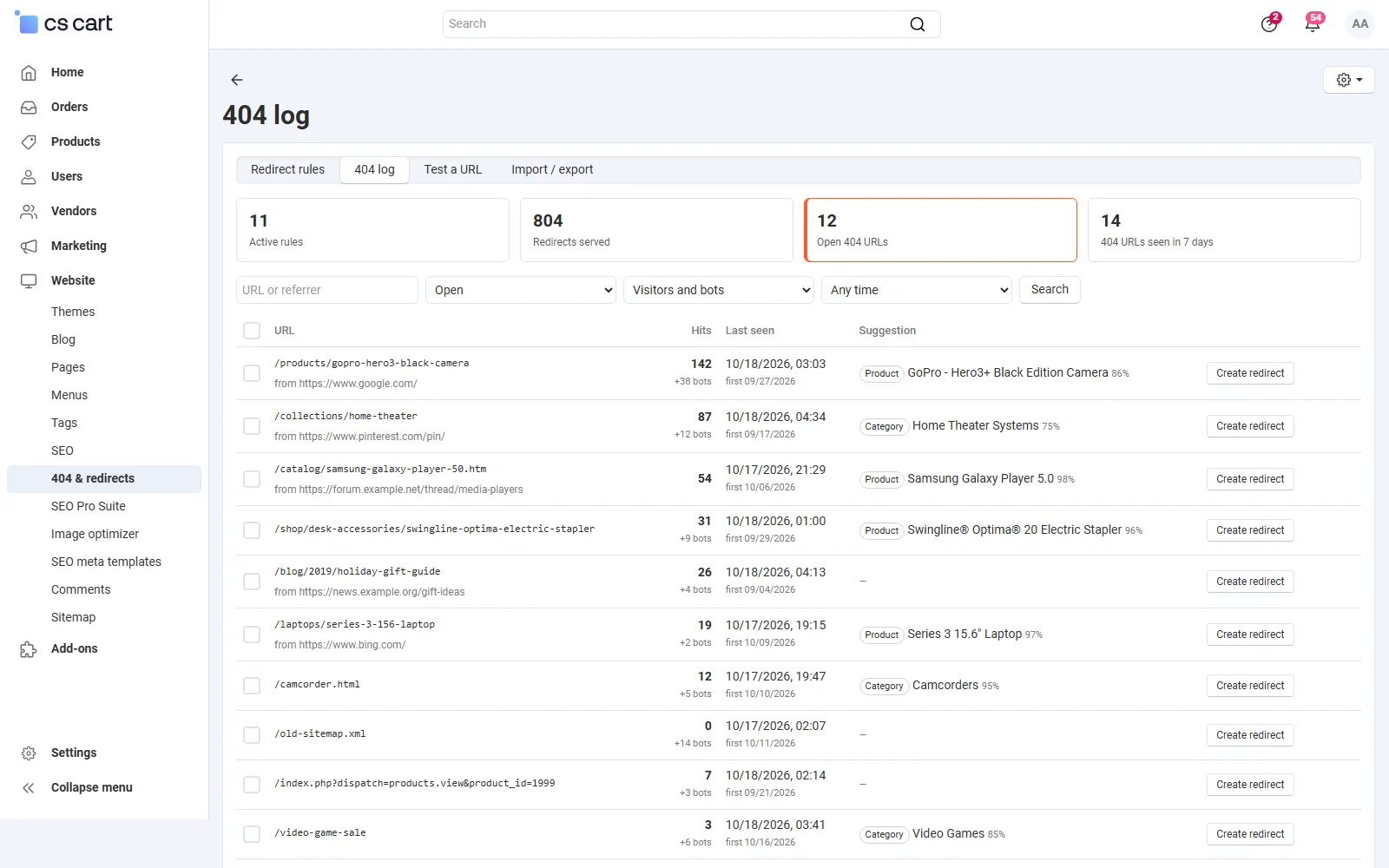
Task: Check the gopro-hero3-black-camera row checkbox
Action: click(252, 373)
